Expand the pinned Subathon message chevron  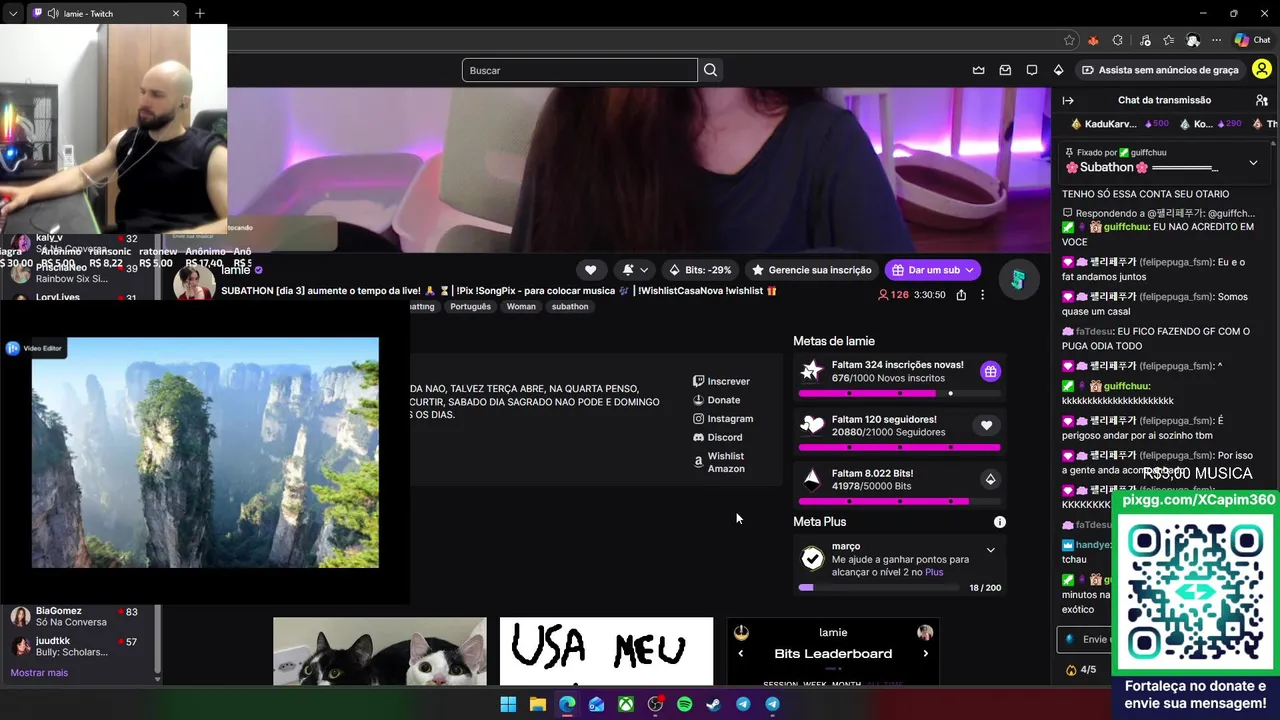click(x=1253, y=162)
